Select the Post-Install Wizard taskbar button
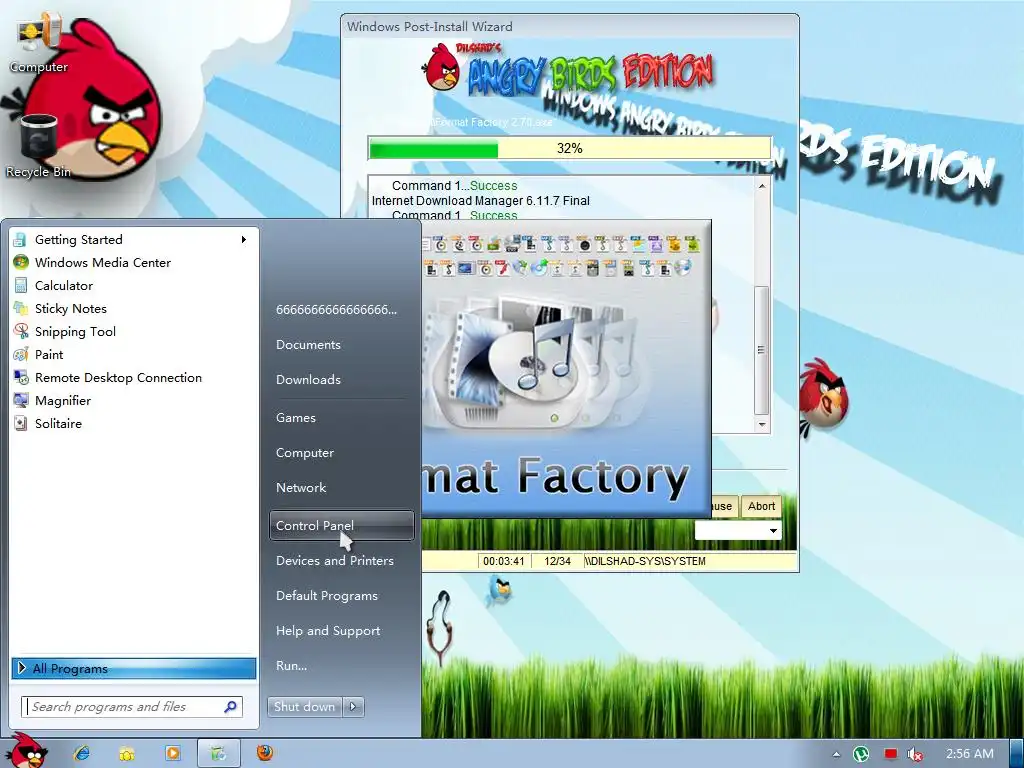Image resolution: width=1024 pixels, height=768 pixels. tap(218, 753)
